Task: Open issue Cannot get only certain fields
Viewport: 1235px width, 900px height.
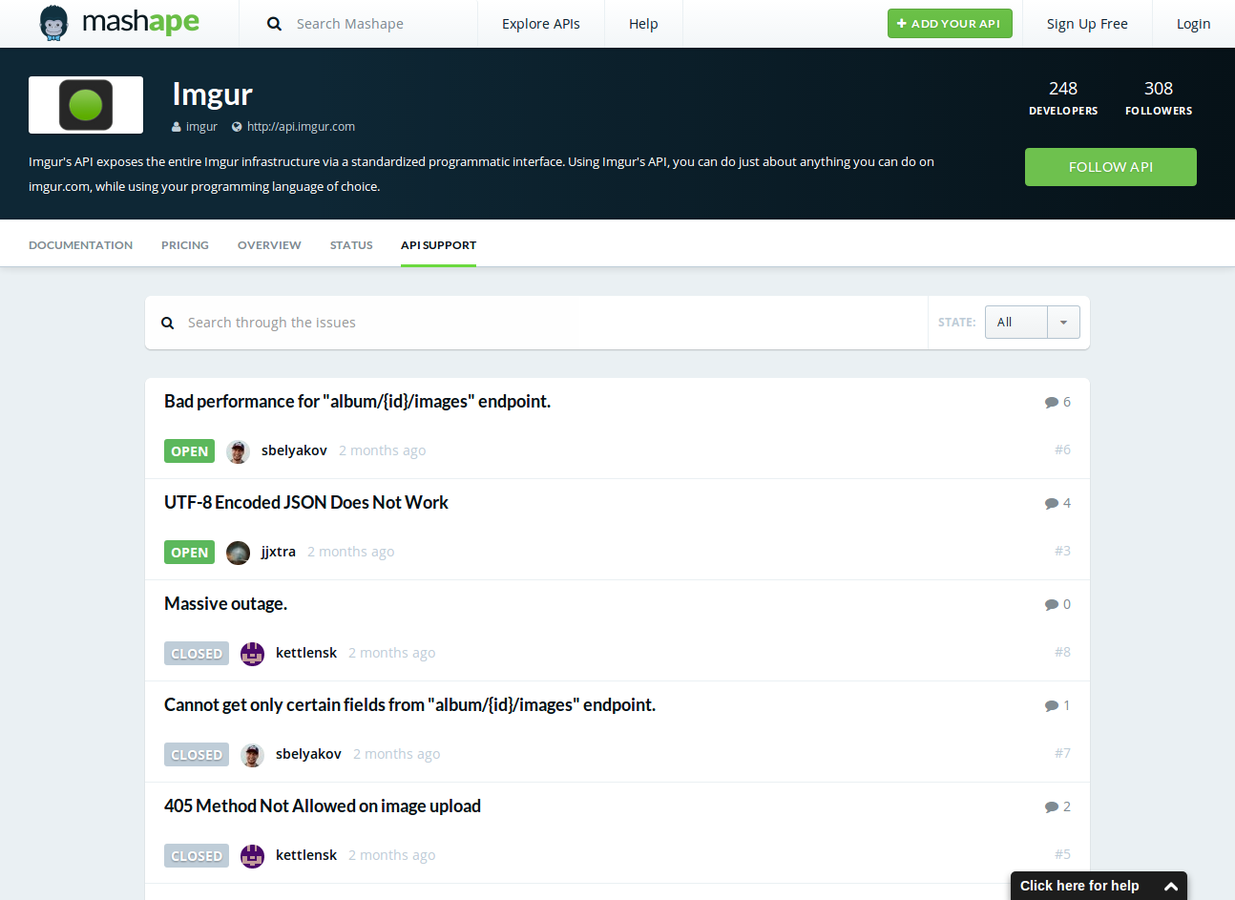Action: [x=410, y=704]
